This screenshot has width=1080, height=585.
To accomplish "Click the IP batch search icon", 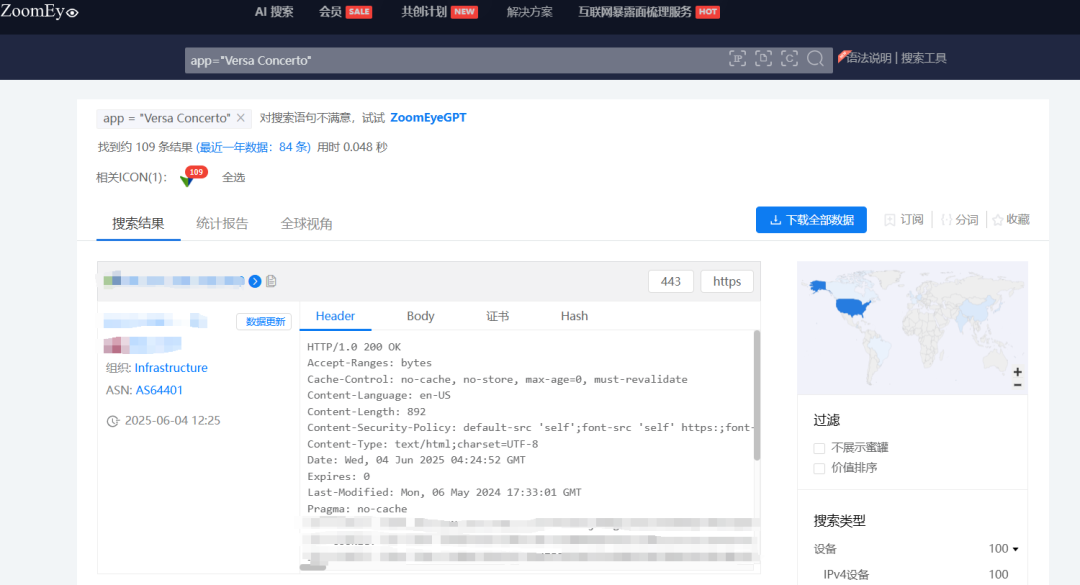I will point(737,59).
